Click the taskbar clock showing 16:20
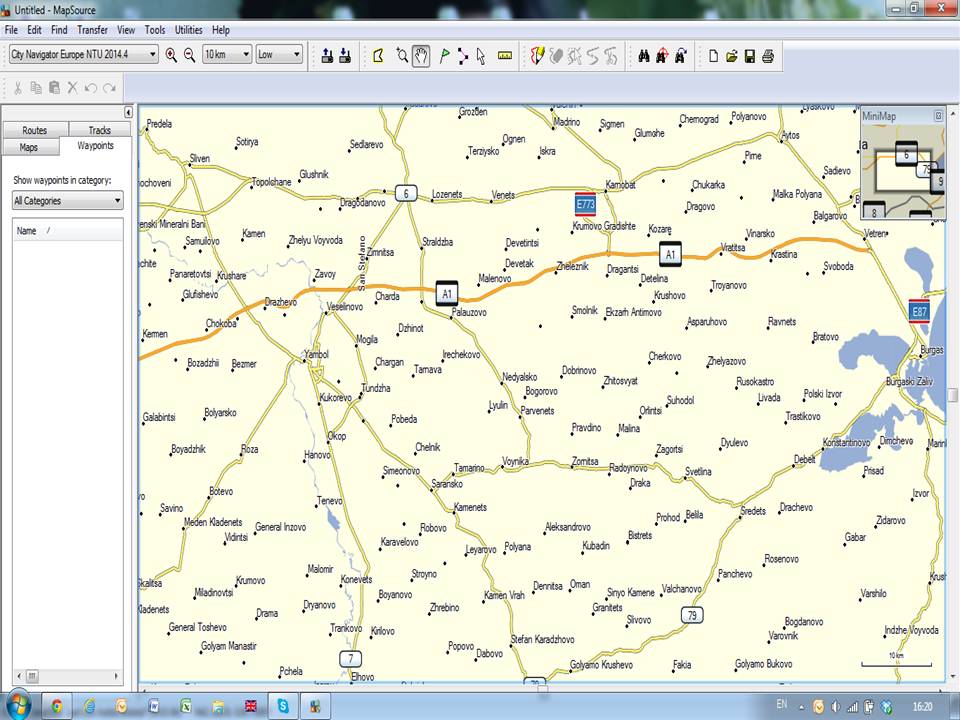 tap(923, 707)
